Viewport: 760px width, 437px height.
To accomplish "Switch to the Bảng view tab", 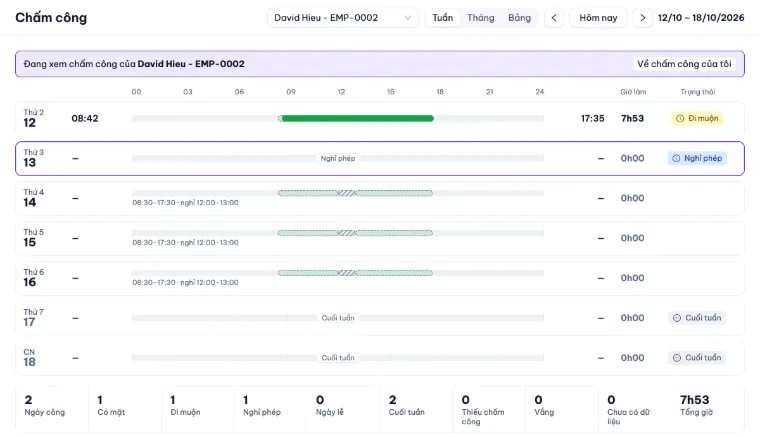I will tap(519, 18).
